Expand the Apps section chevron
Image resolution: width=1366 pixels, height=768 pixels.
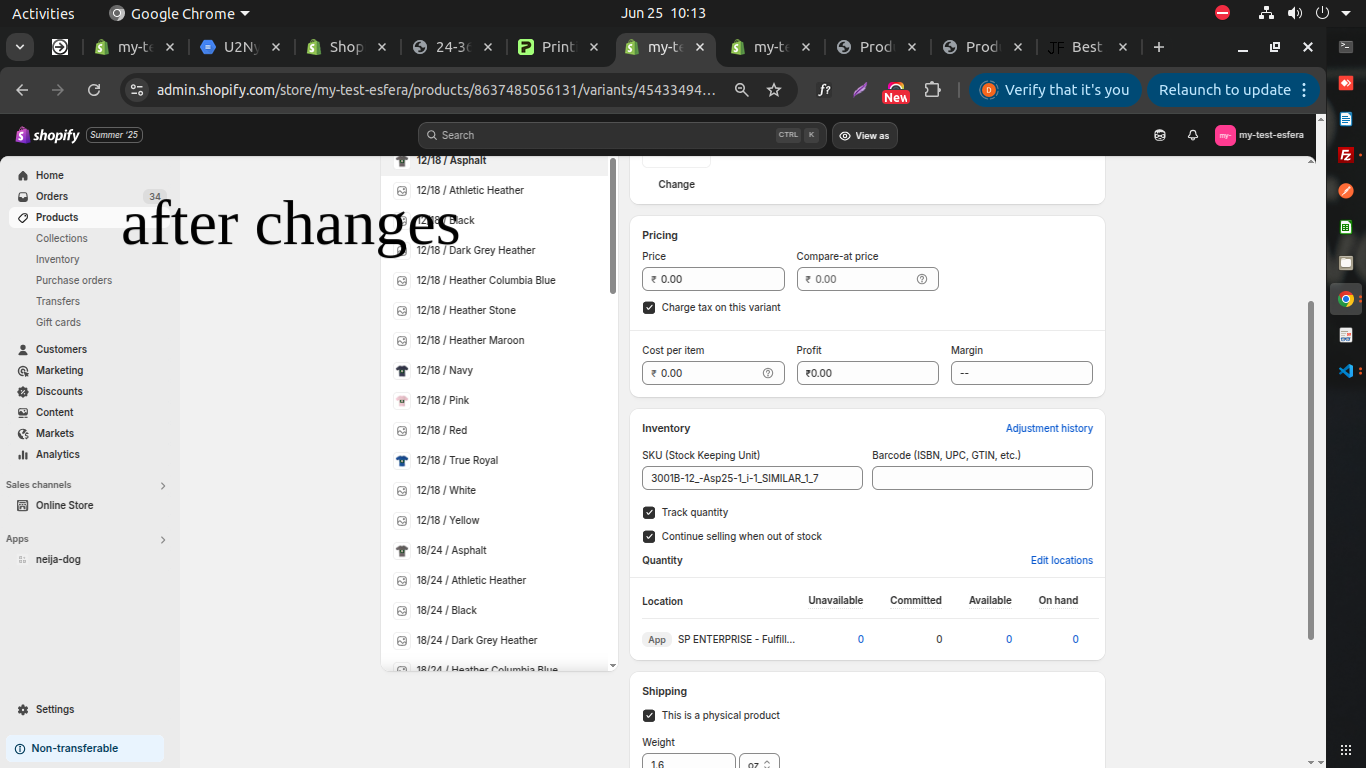click(163, 539)
